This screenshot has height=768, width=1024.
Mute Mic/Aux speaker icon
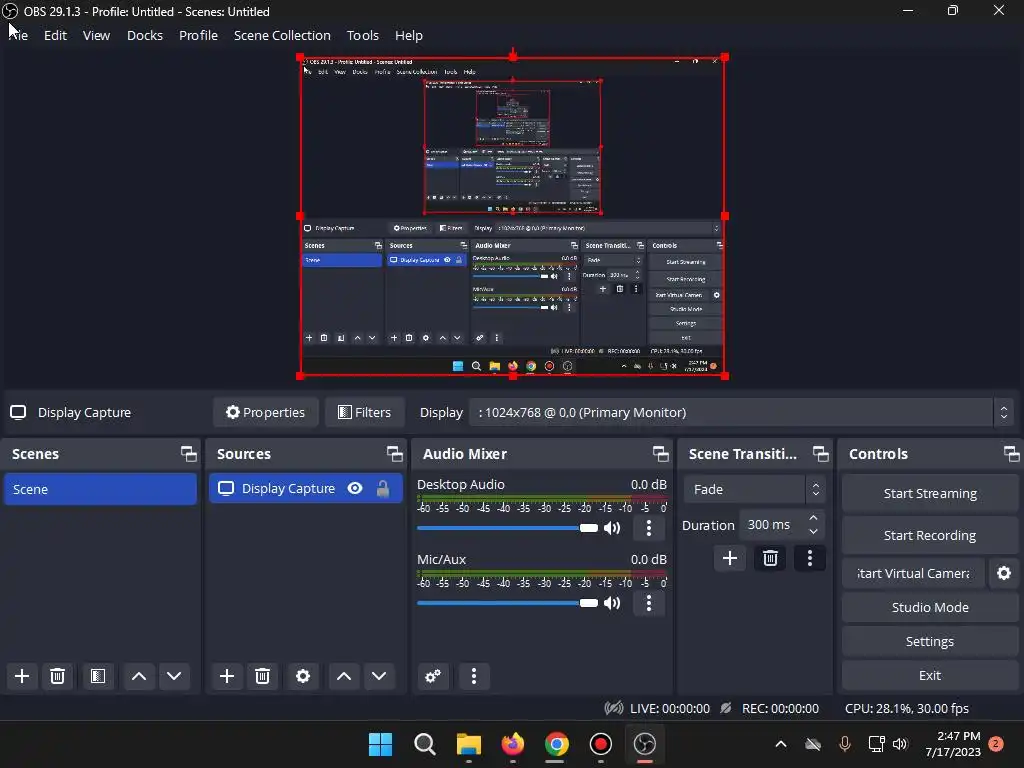tap(612, 603)
